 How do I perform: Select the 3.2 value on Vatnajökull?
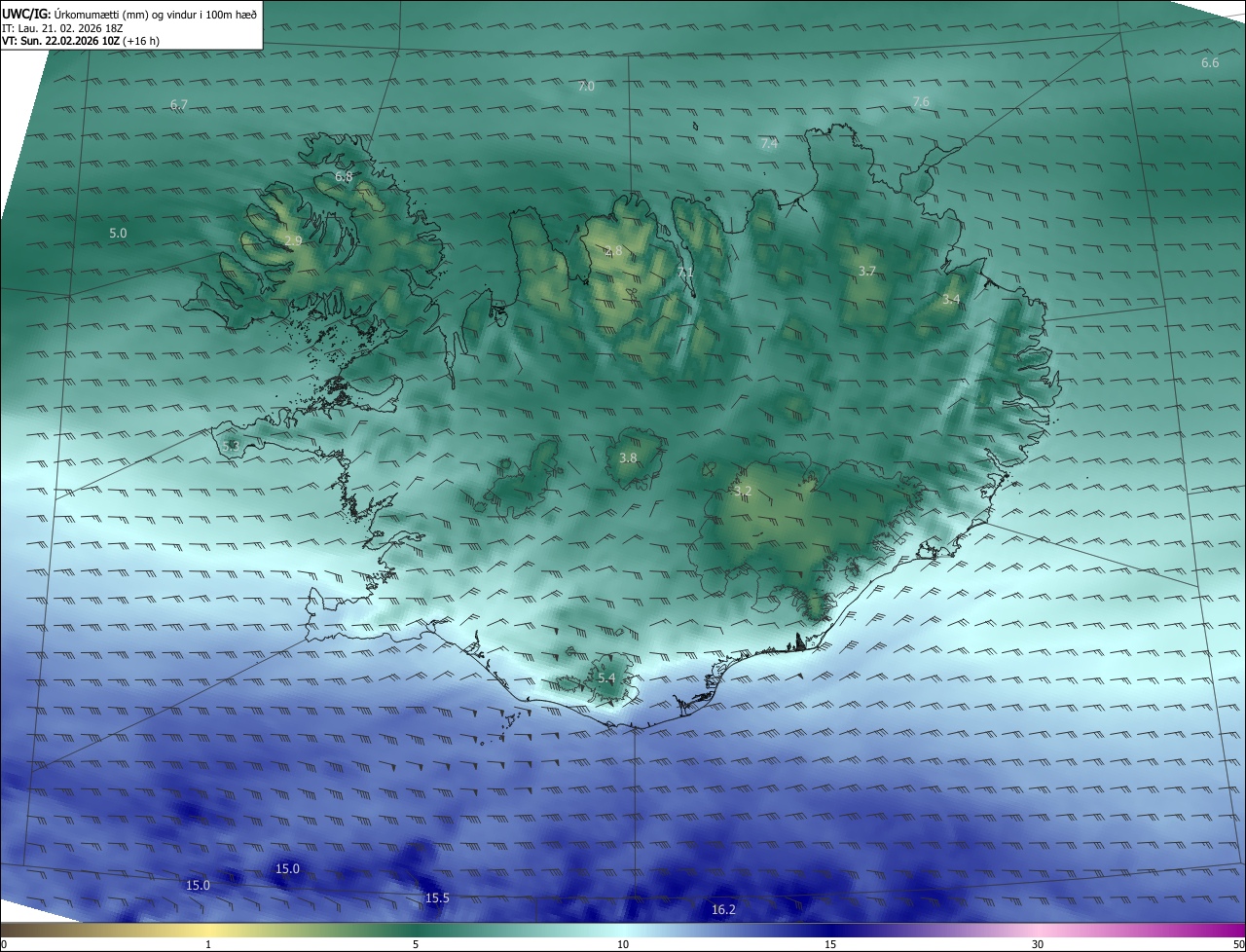(x=743, y=492)
